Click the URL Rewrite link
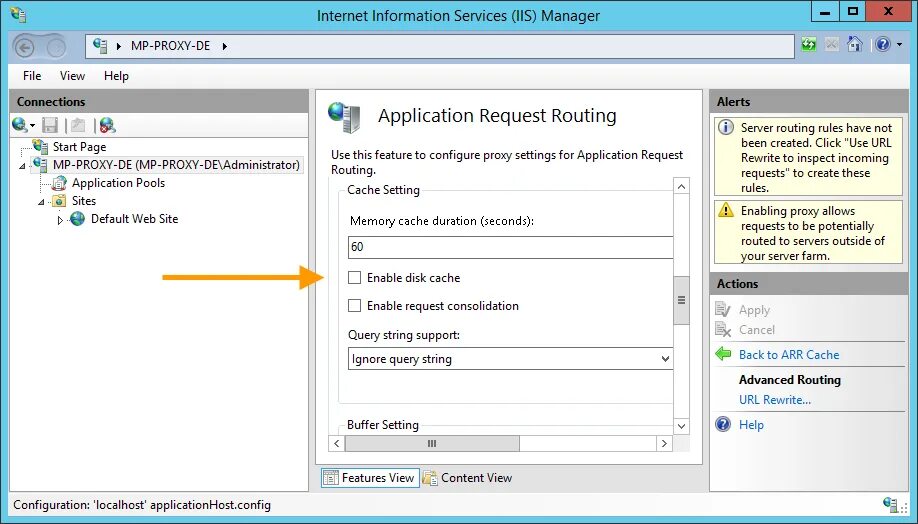 pyautogui.click(x=774, y=400)
